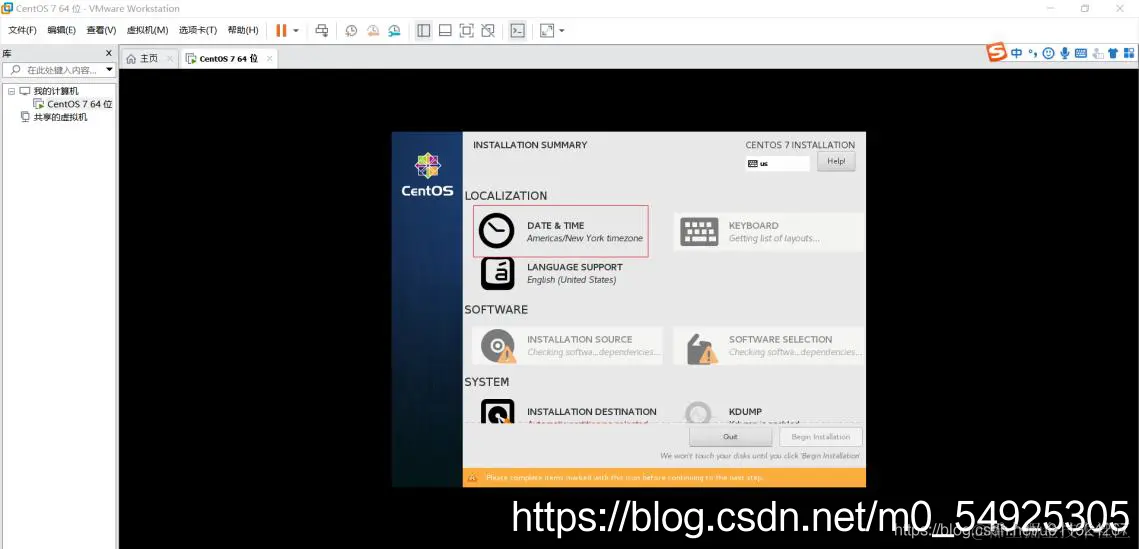Close the 库 library panel
The image size is (1139, 549).
coord(108,53)
